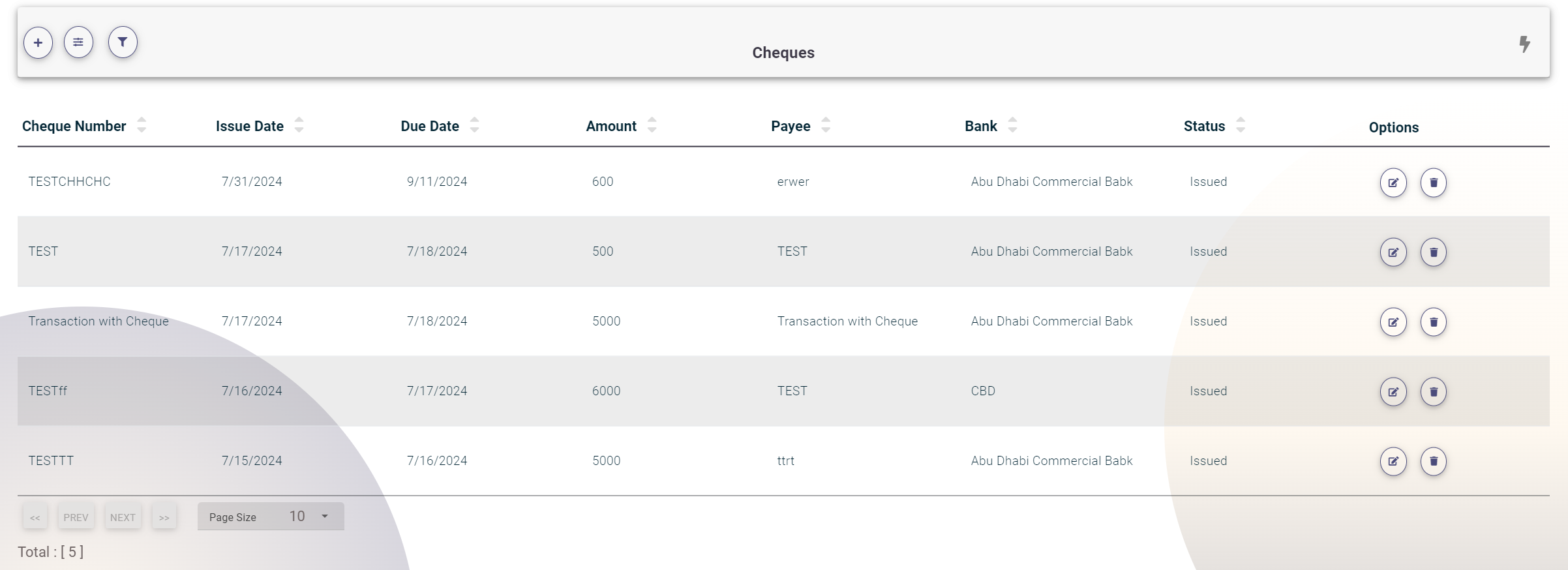Open the column settings sliders icon
This screenshot has height=570, width=1568.
[x=78, y=43]
